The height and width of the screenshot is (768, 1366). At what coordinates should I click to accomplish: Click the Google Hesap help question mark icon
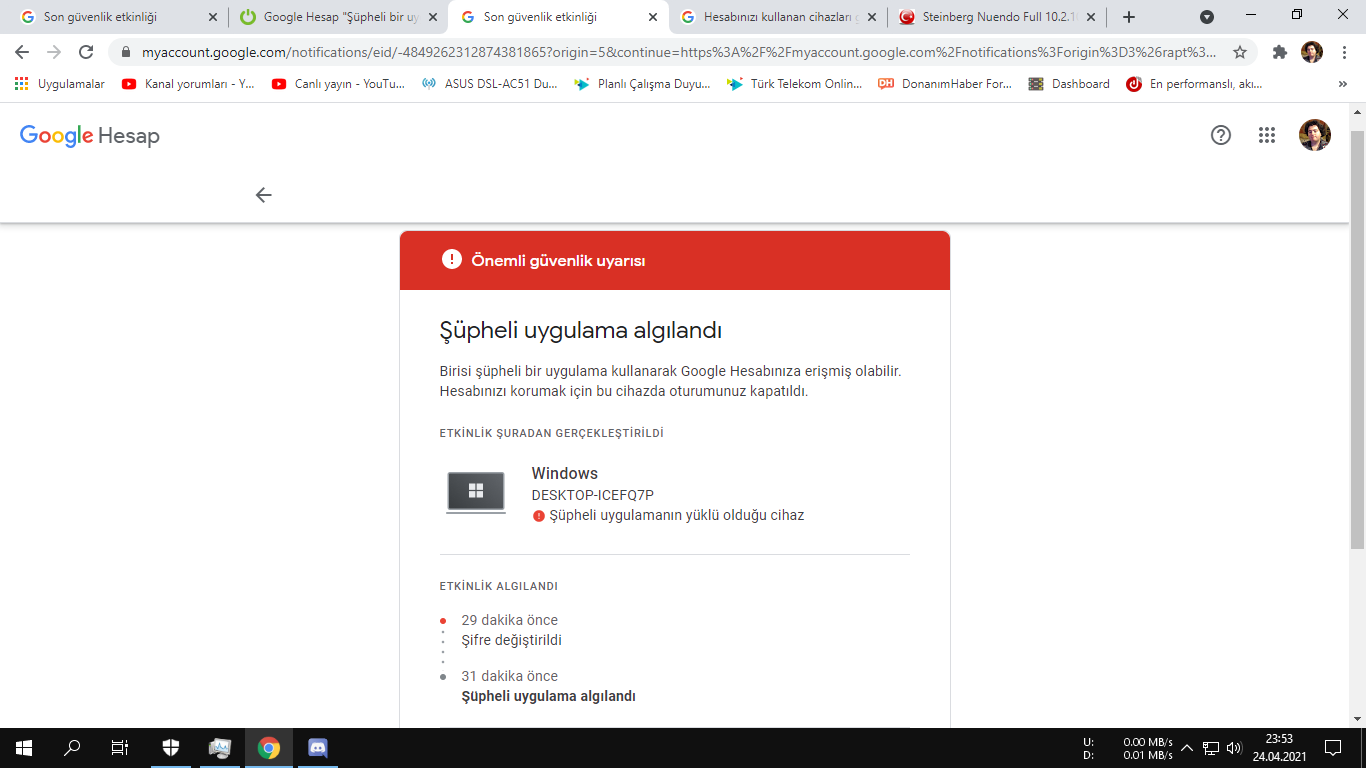[1220, 135]
